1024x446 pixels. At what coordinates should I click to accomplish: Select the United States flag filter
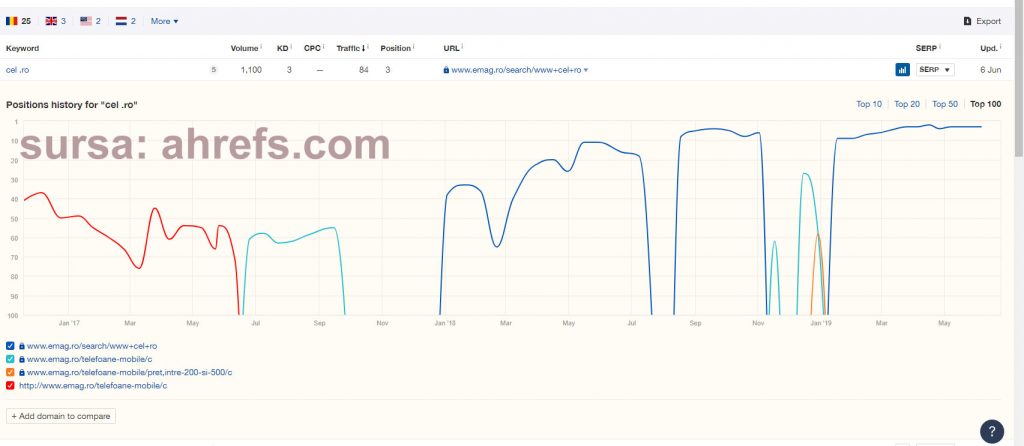(x=91, y=20)
